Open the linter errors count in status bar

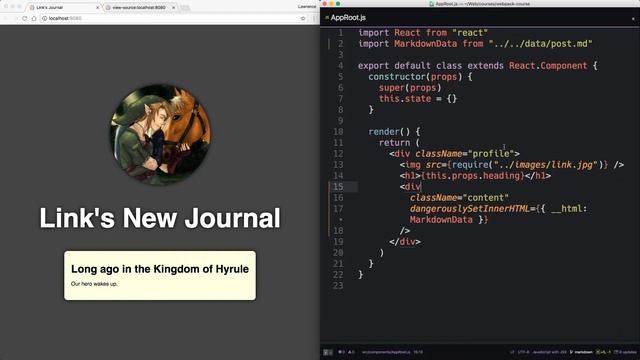pos(342,352)
